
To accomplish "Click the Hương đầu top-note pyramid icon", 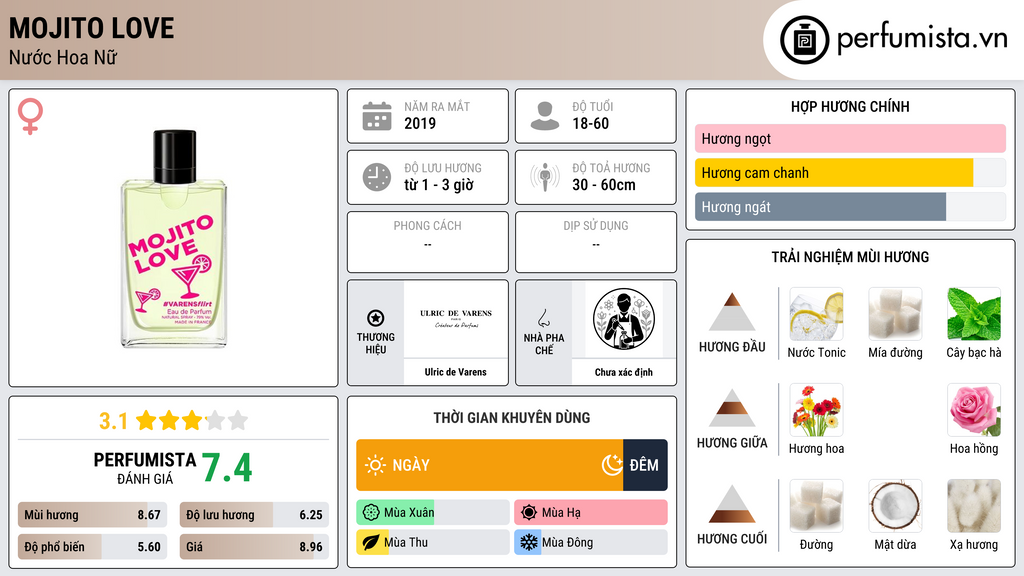I will (x=732, y=312).
